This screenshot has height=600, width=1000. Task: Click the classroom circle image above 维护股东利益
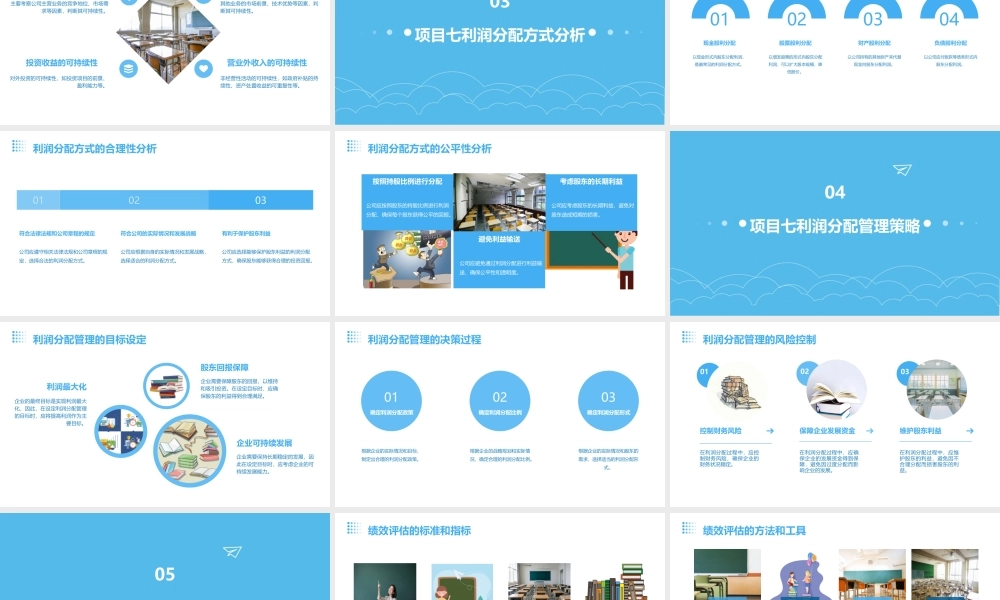click(x=936, y=390)
